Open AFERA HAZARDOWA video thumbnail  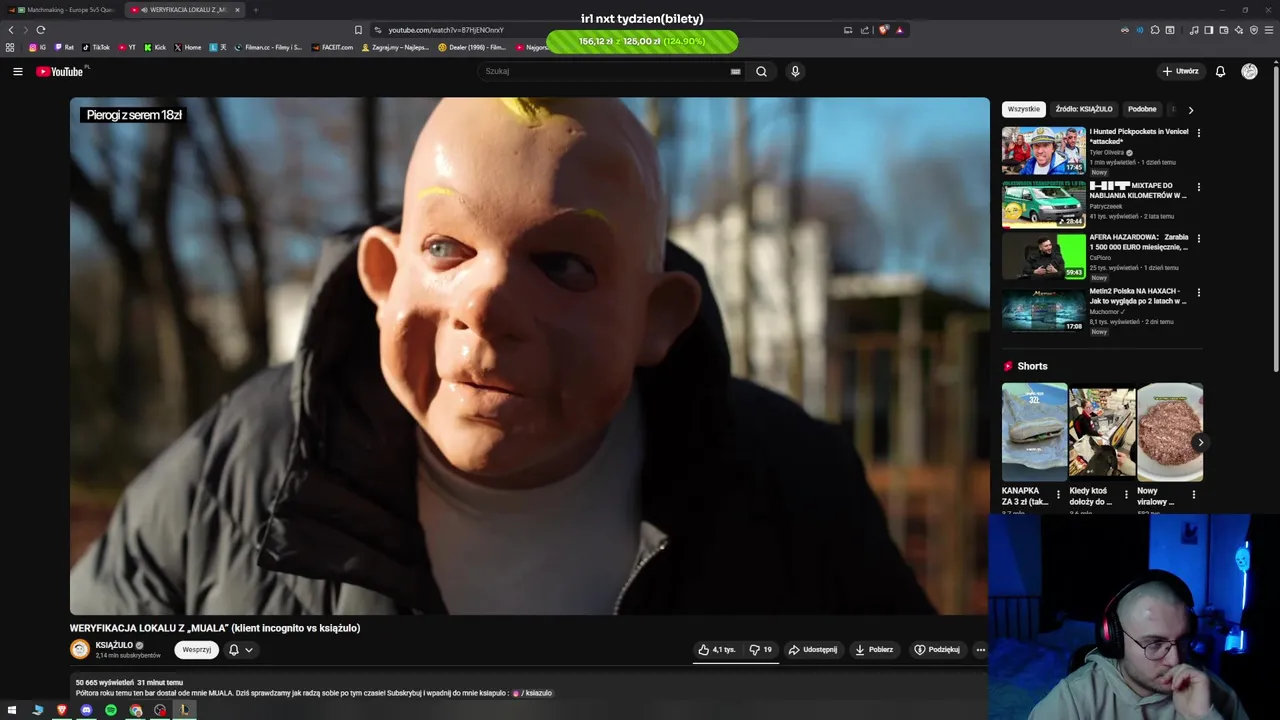[x=1043, y=256]
